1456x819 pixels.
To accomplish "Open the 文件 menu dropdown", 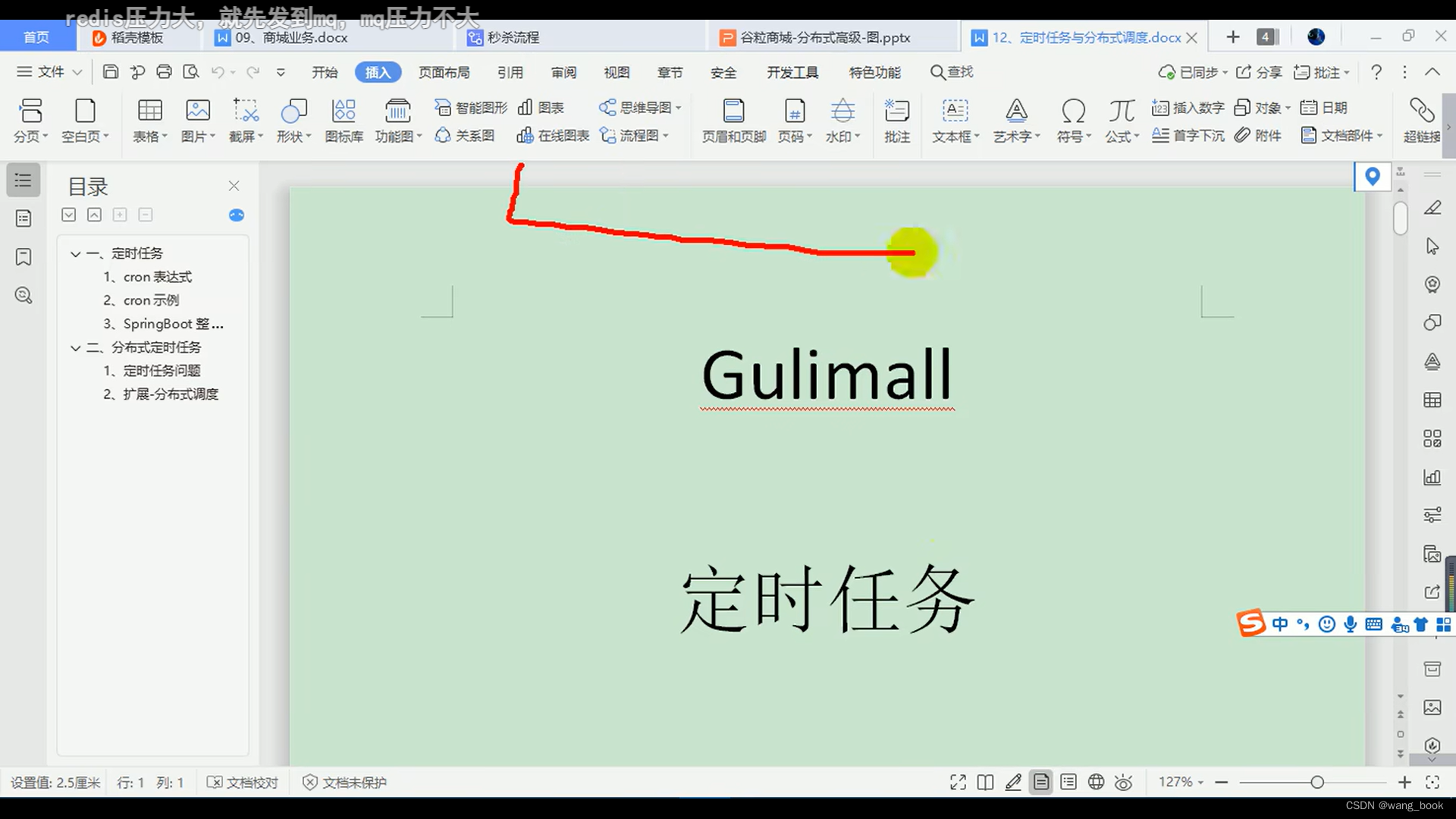I will coord(49,72).
